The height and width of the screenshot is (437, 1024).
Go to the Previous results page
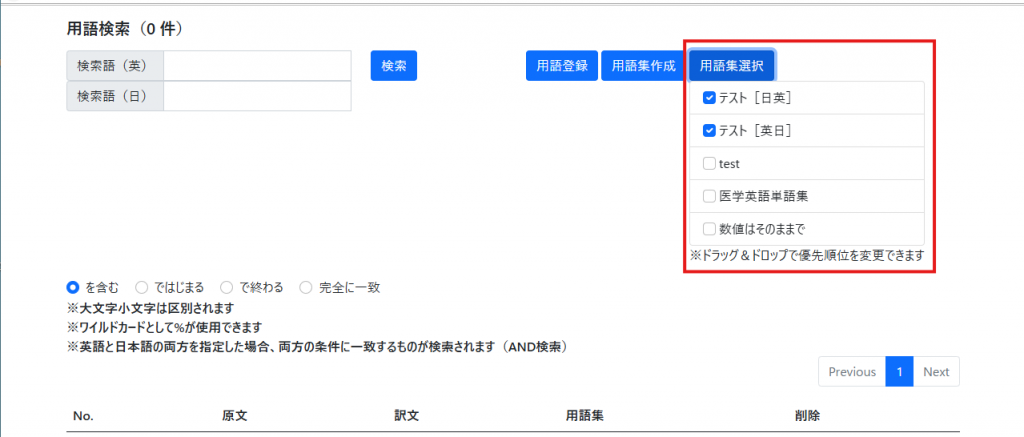852,372
